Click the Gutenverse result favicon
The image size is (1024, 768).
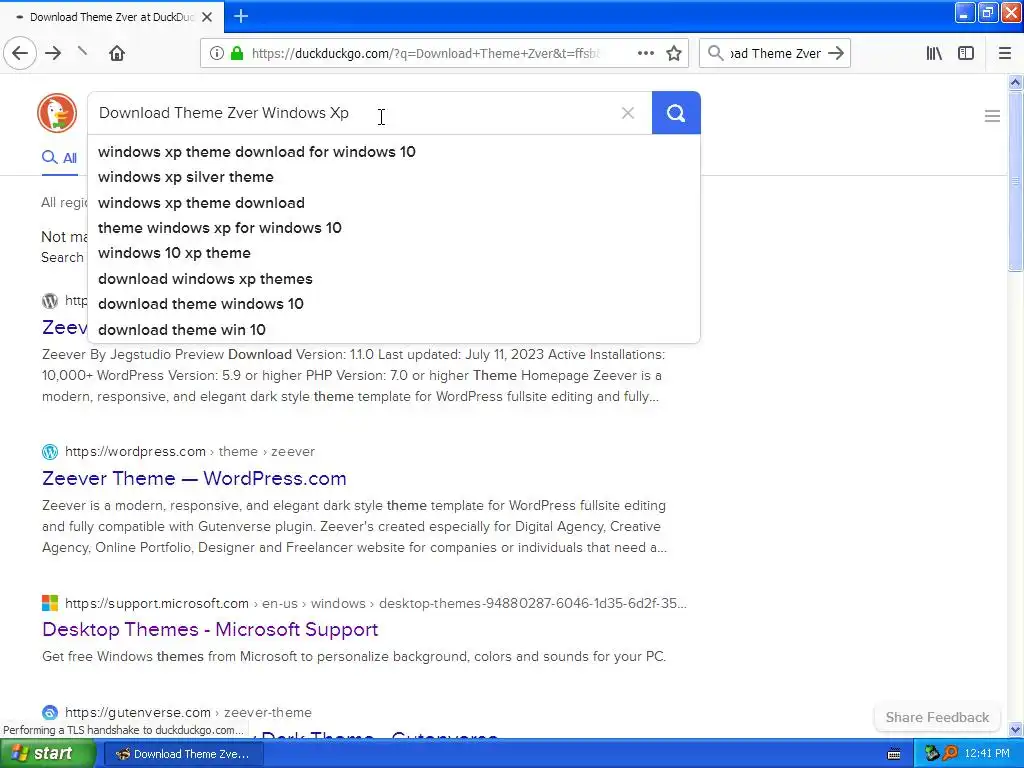(50, 712)
